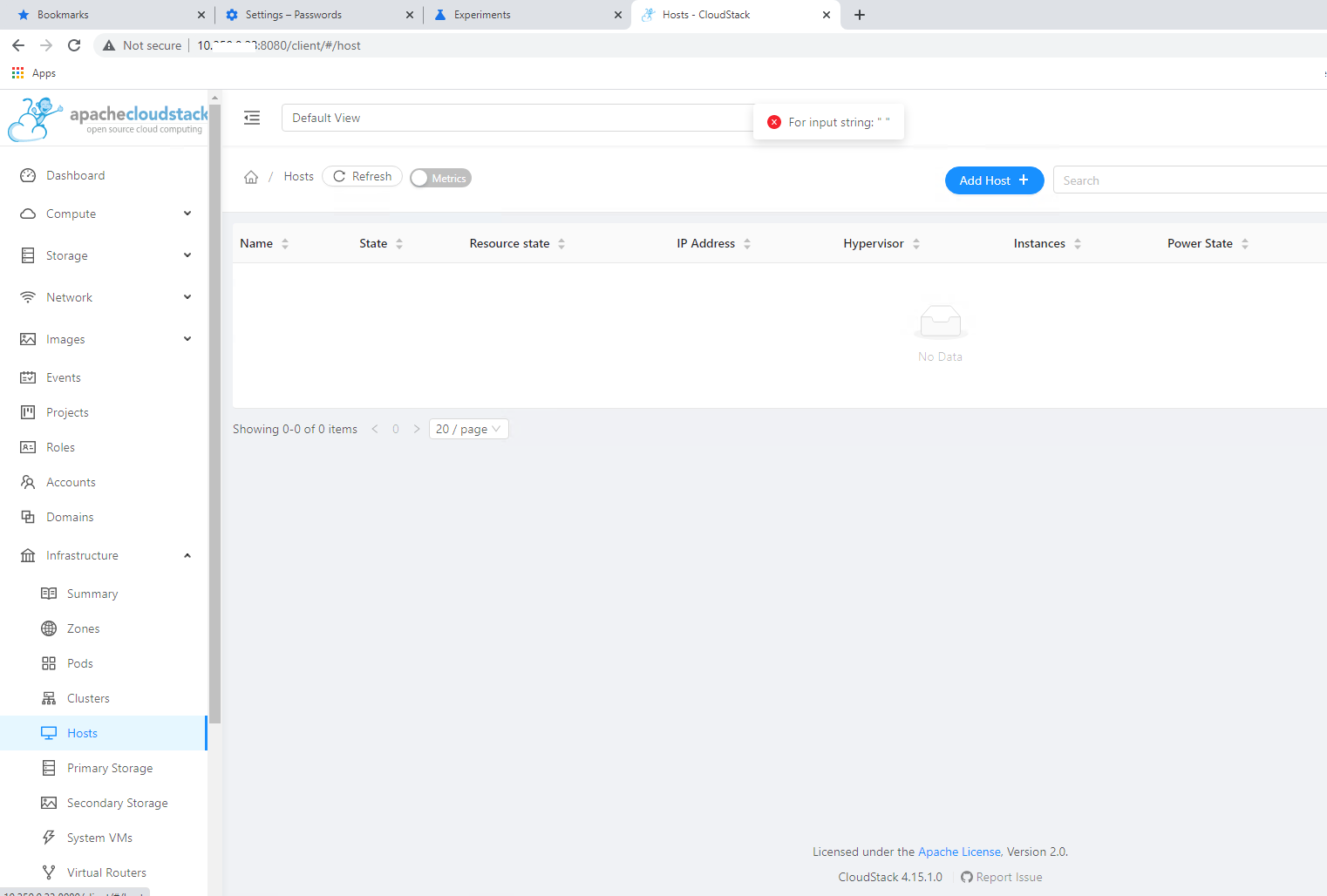Sort by Resource state column

point(517,243)
